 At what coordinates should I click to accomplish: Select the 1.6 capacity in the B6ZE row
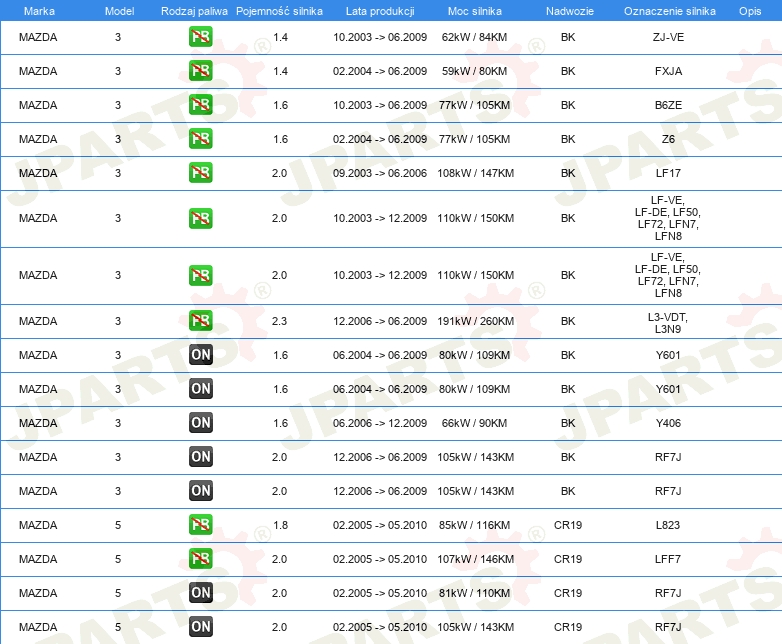point(280,105)
